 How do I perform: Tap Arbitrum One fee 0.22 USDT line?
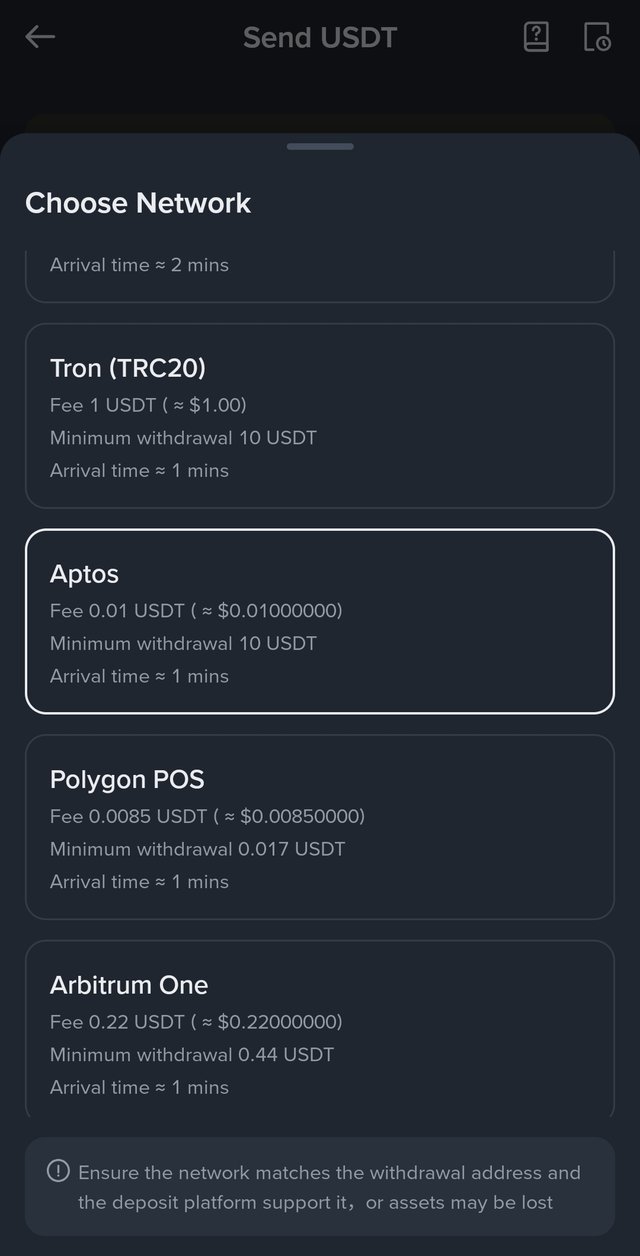coord(196,1022)
